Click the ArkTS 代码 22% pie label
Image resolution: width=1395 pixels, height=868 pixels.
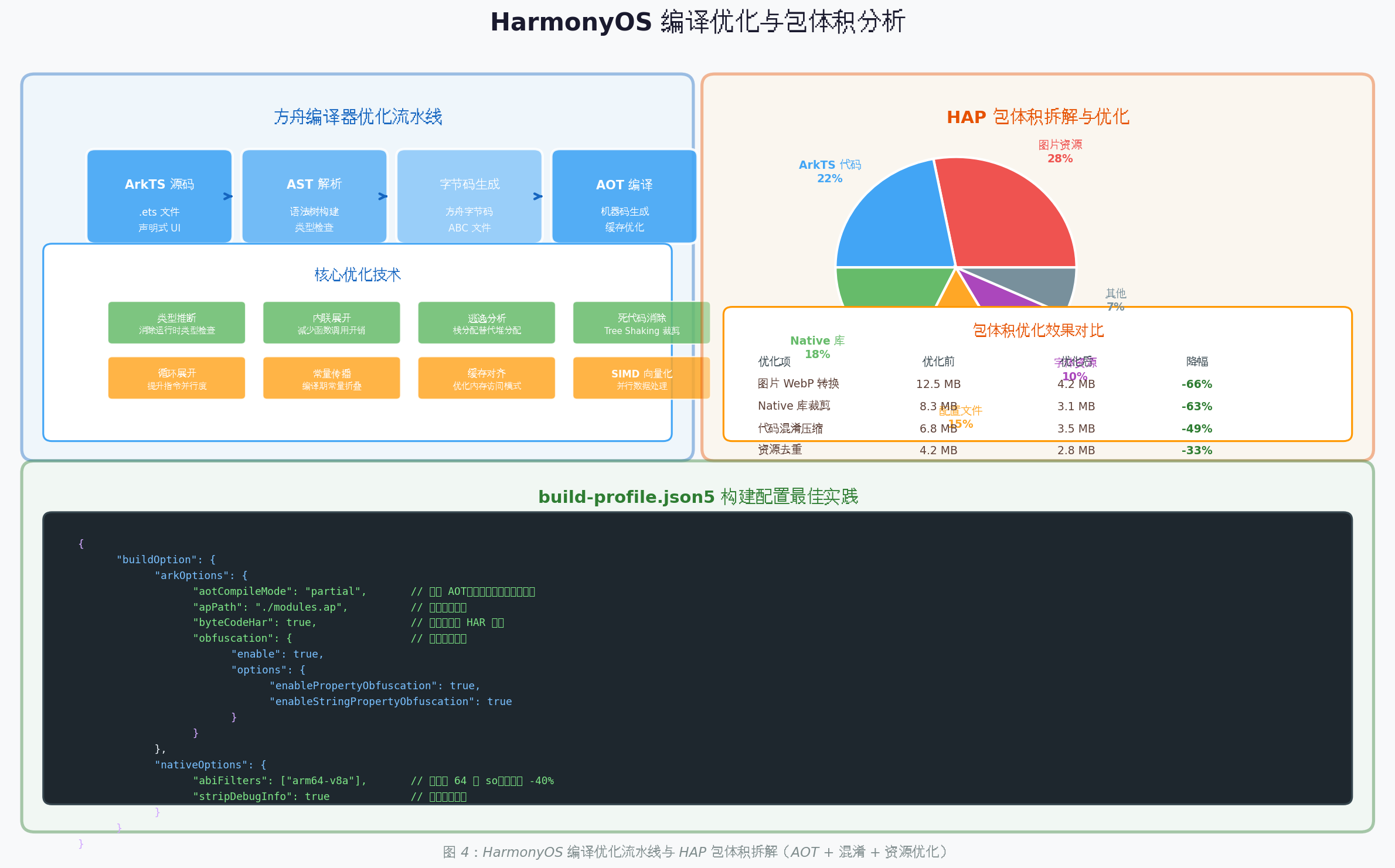[830, 171]
